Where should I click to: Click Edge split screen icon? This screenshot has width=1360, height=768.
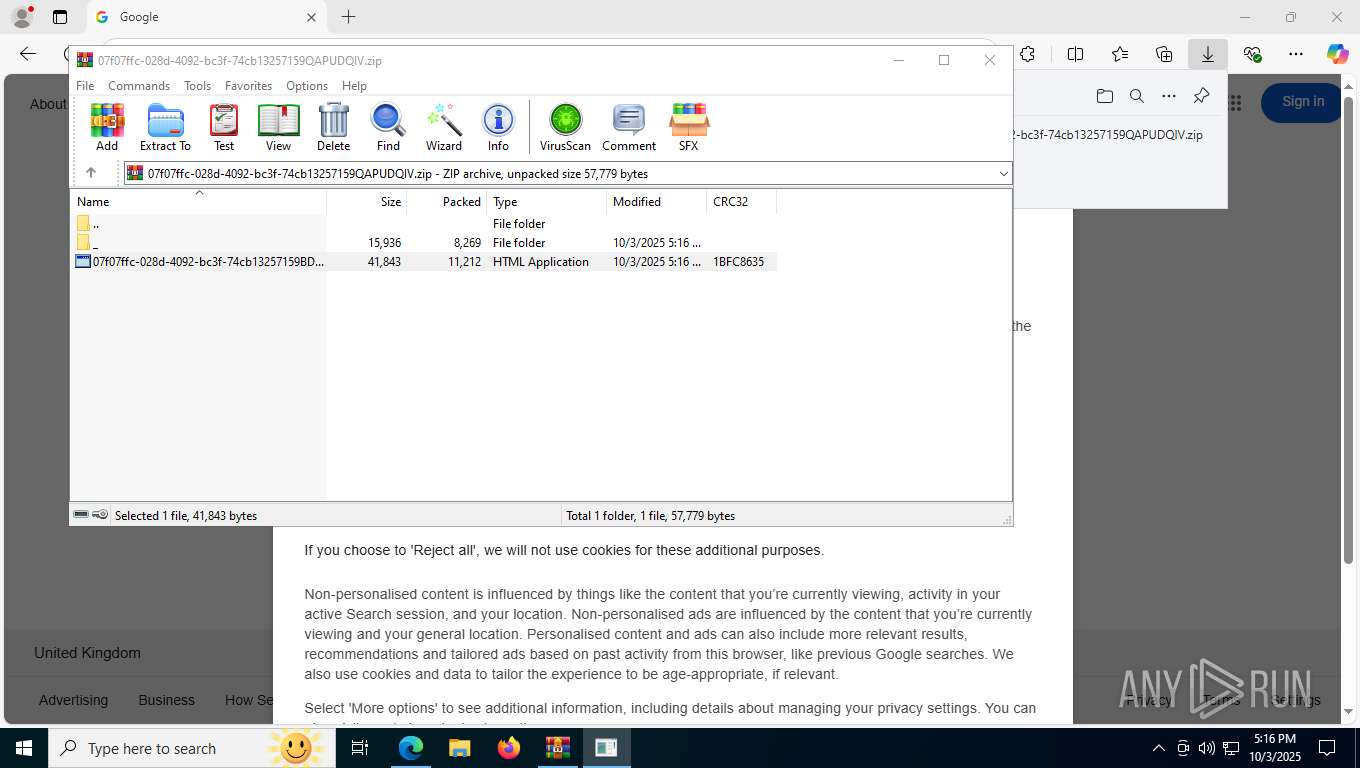1076,54
